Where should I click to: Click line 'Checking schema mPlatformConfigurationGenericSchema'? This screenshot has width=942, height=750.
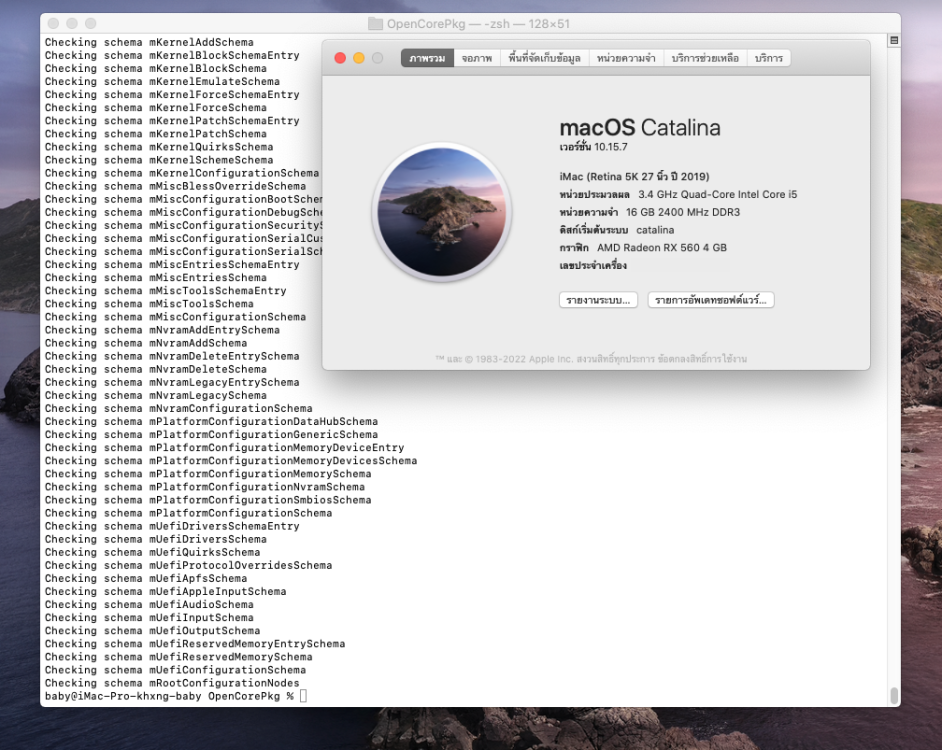click(211, 434)
